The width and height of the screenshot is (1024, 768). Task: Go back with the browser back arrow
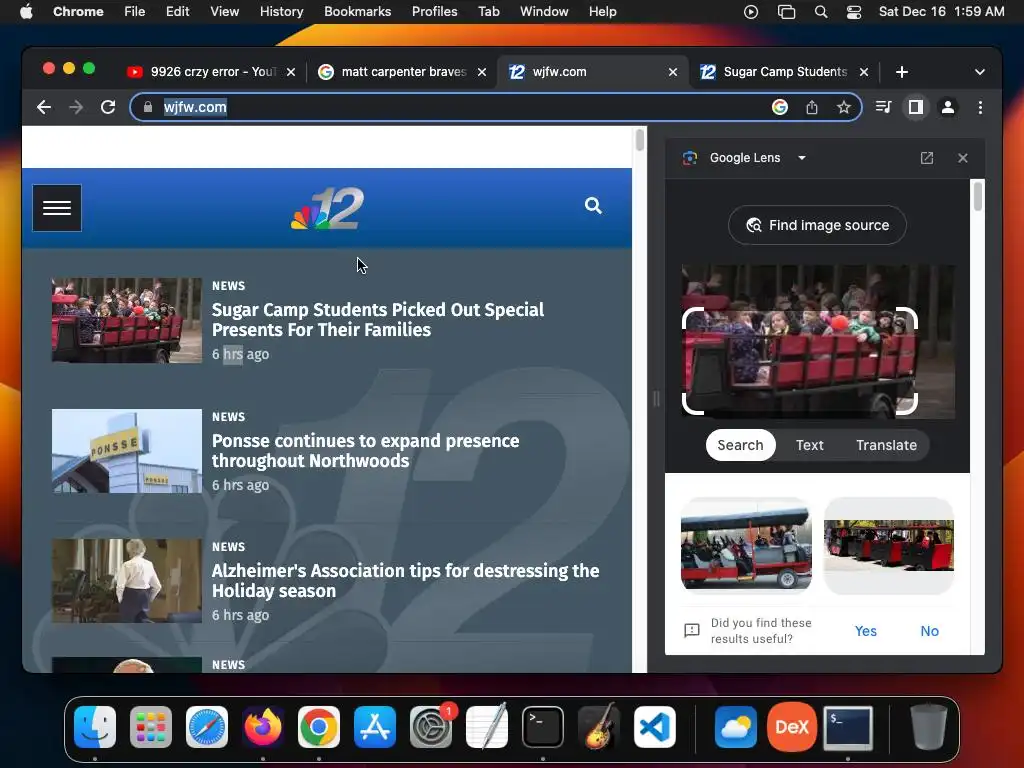(44, 107)
